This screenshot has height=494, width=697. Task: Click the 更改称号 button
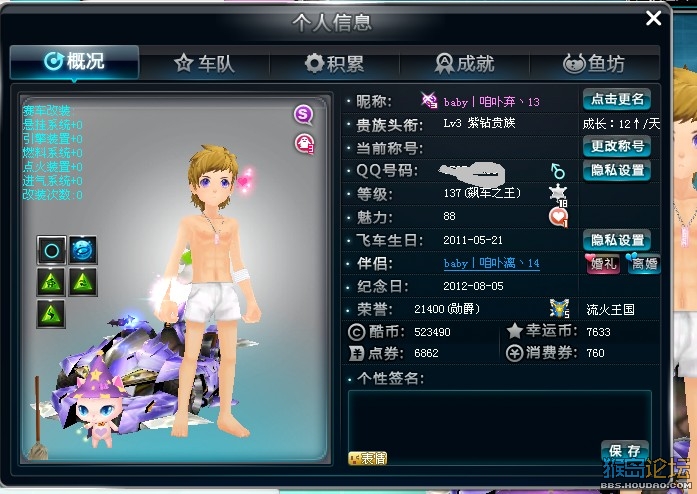[617, 146]
